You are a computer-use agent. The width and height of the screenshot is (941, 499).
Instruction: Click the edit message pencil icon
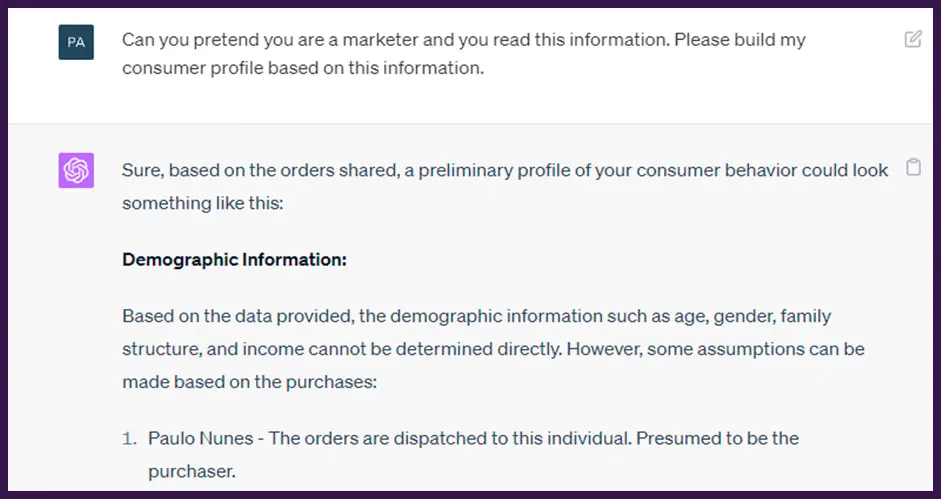[912, 40]
